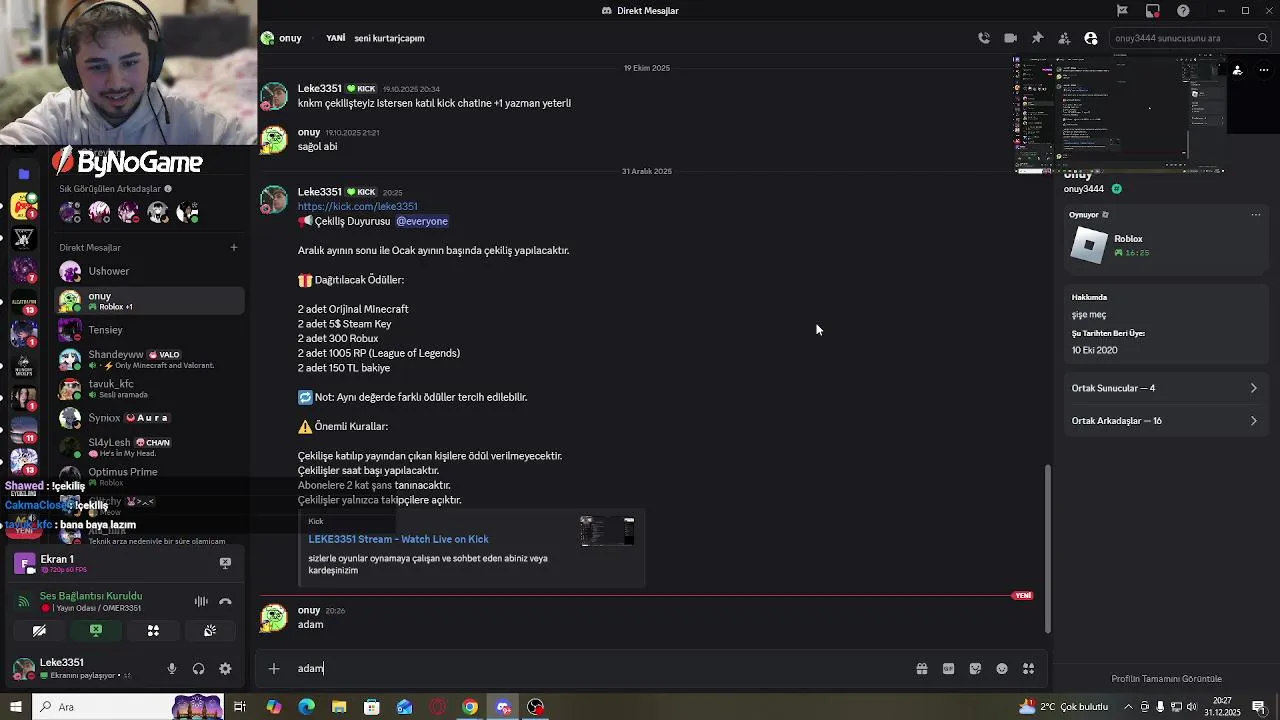Toggle the user profile panel icon
1280x720 pixels.
1091,38
